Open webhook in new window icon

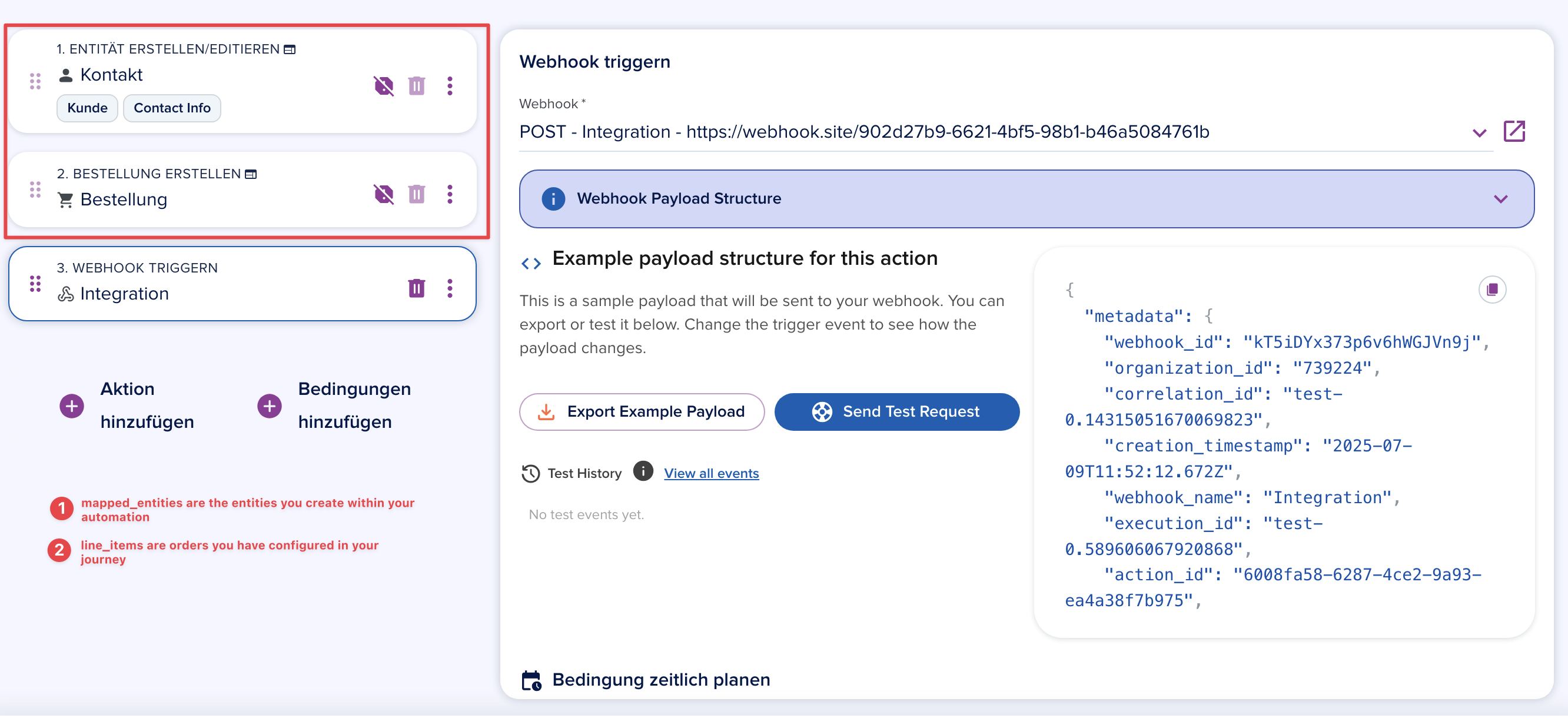click(x=1514, y=131)
